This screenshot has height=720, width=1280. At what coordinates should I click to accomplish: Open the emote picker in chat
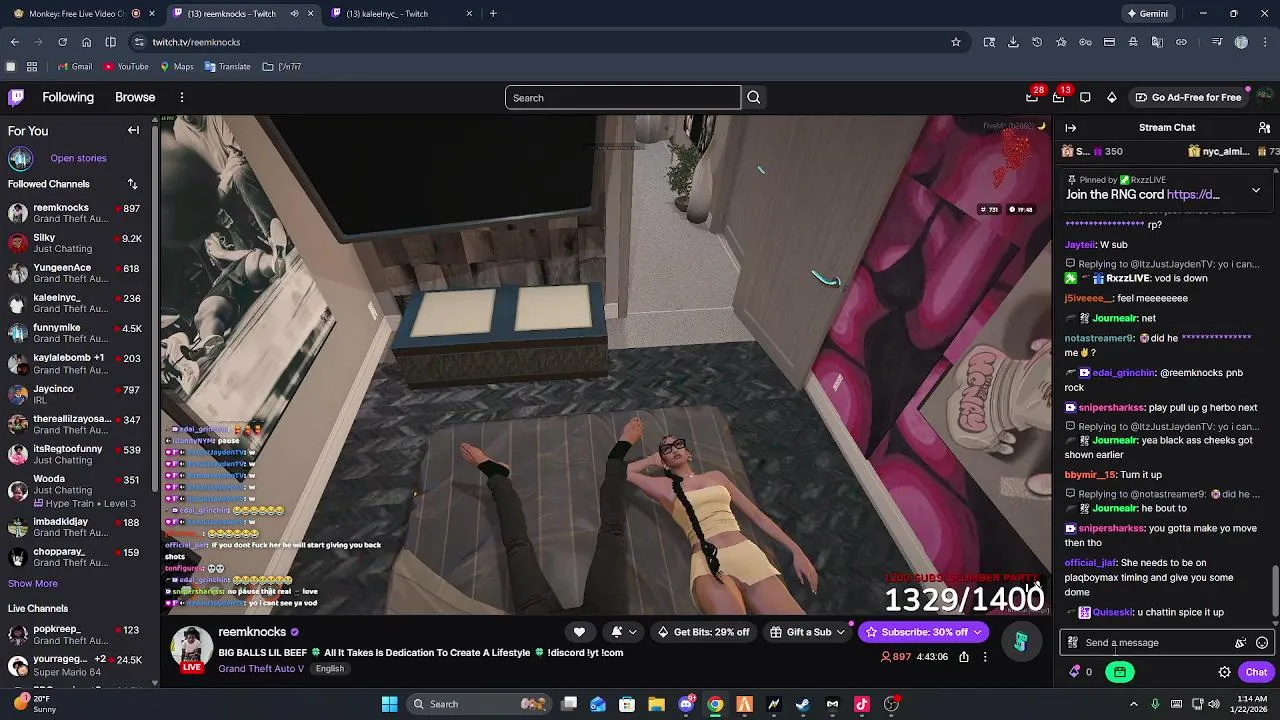point(1262,643)
